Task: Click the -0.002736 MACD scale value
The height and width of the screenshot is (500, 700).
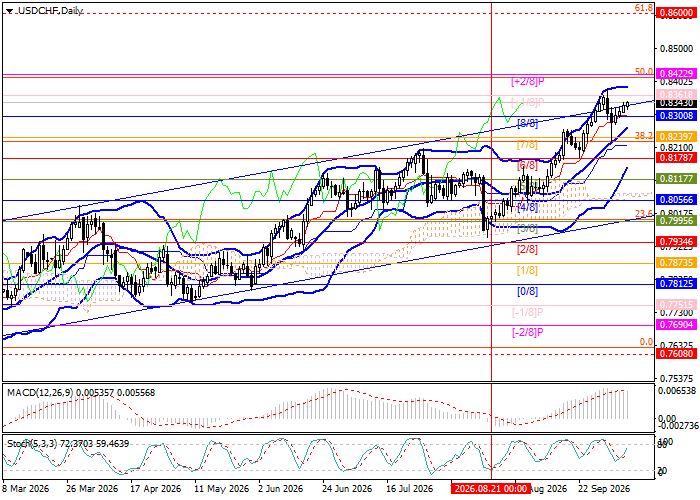Action: (677, 426)
